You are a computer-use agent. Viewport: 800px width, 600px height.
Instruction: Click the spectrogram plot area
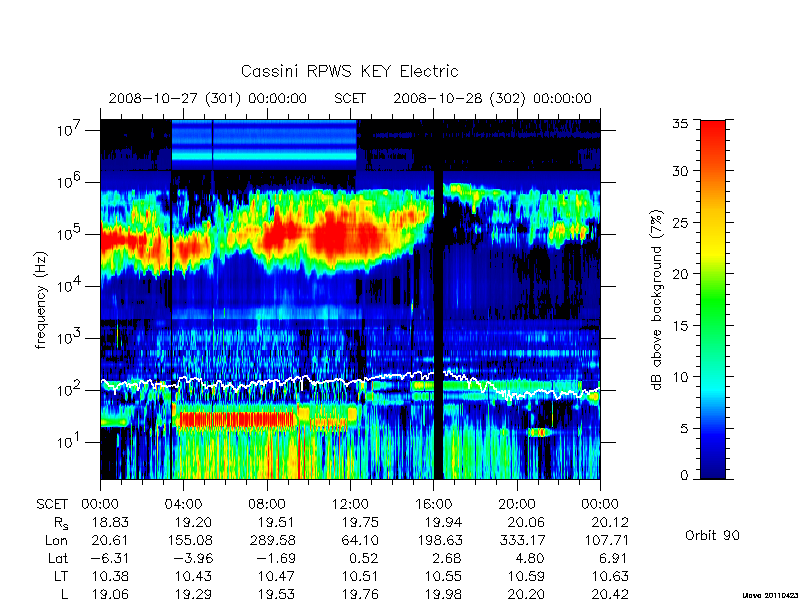pyautogui.click(x=350, y=299)
